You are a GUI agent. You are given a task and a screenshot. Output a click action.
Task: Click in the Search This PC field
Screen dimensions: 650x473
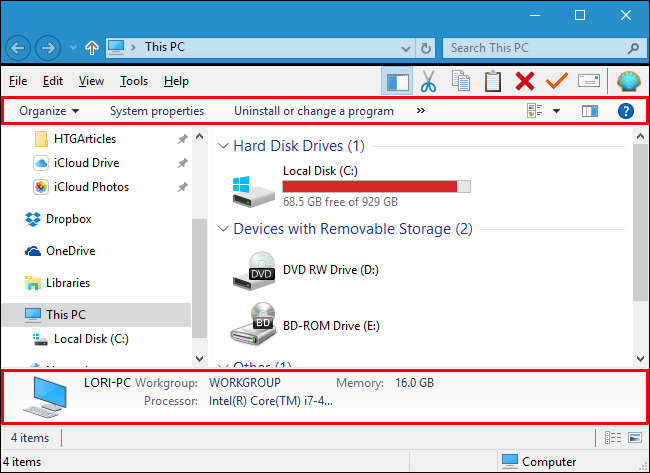[545, 48]
